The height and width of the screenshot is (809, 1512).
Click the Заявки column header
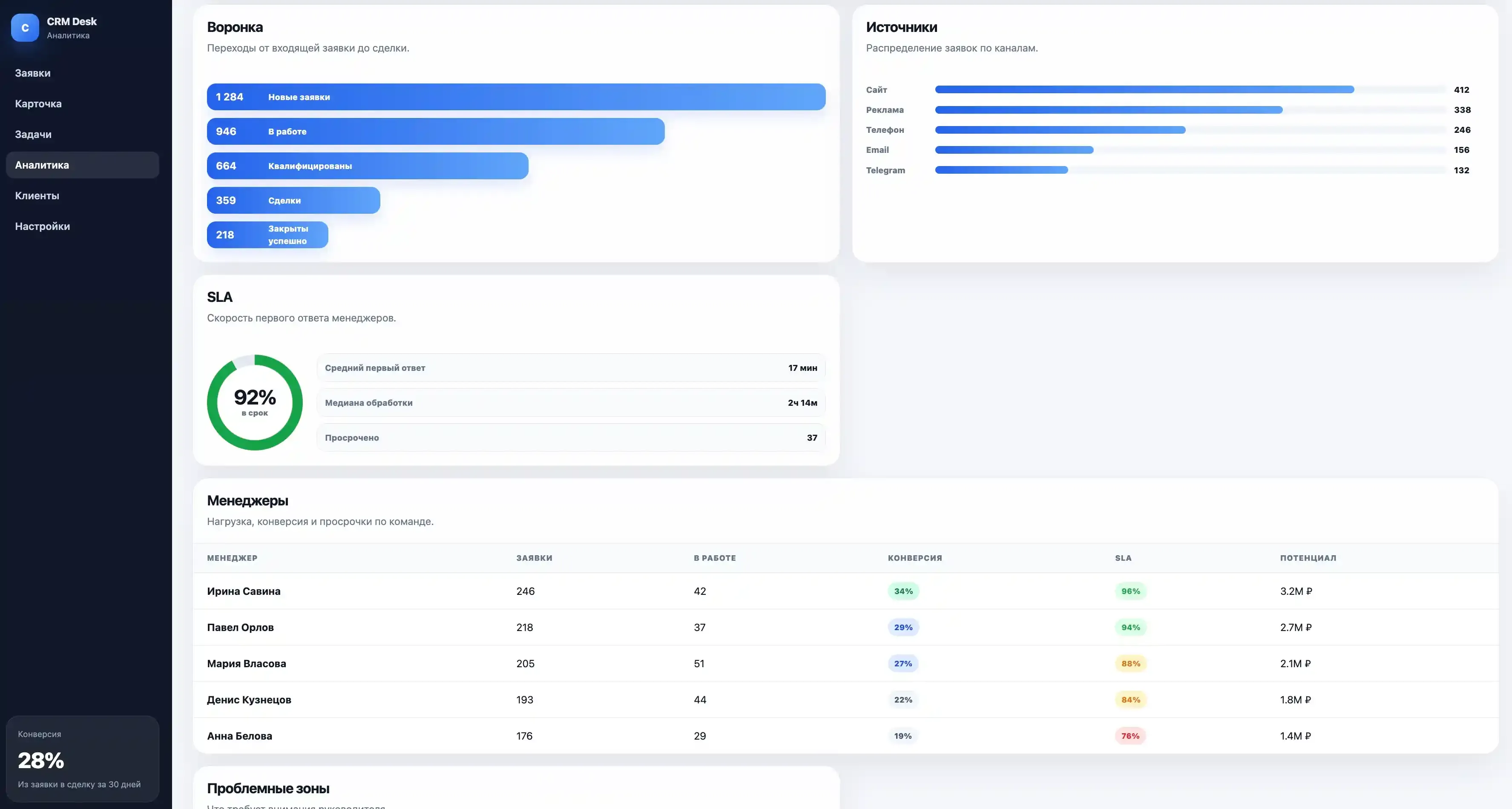click(x=534, y=558)
